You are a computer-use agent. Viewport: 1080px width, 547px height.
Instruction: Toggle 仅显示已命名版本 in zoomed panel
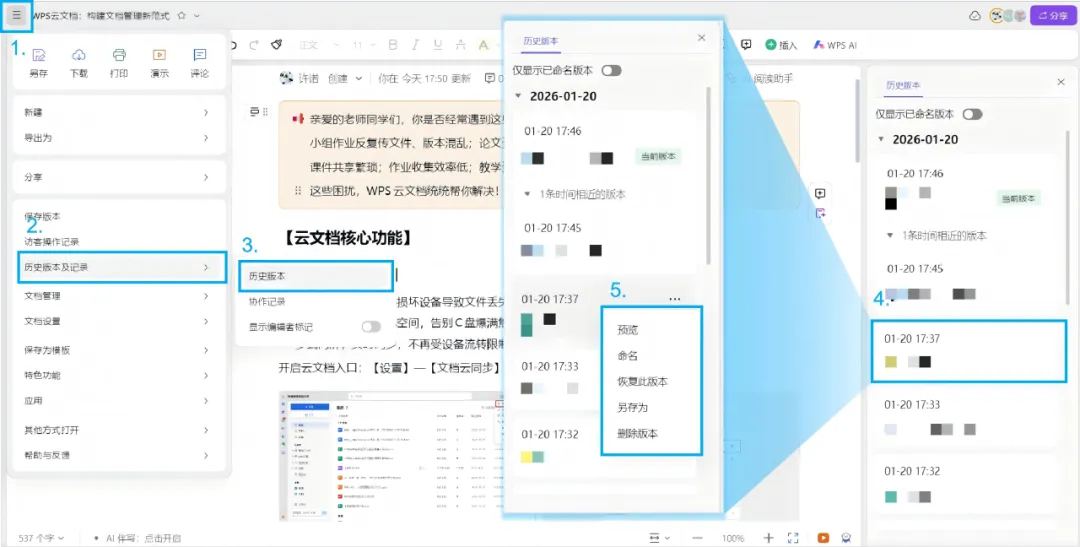click(x=612, y=70)
